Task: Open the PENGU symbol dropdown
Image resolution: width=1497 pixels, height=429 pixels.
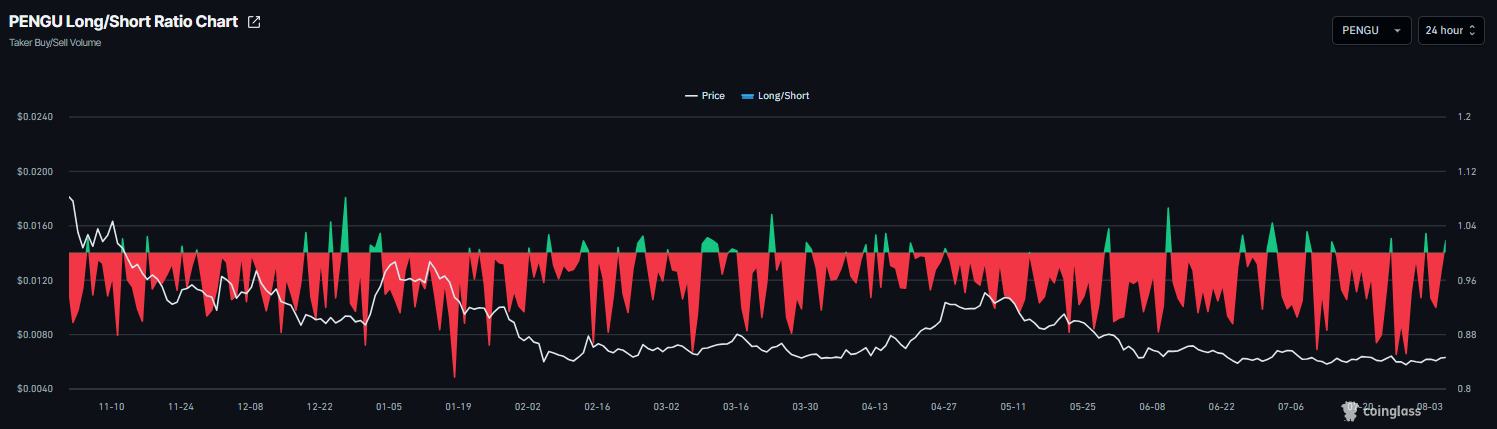Action: point(1371,31)
